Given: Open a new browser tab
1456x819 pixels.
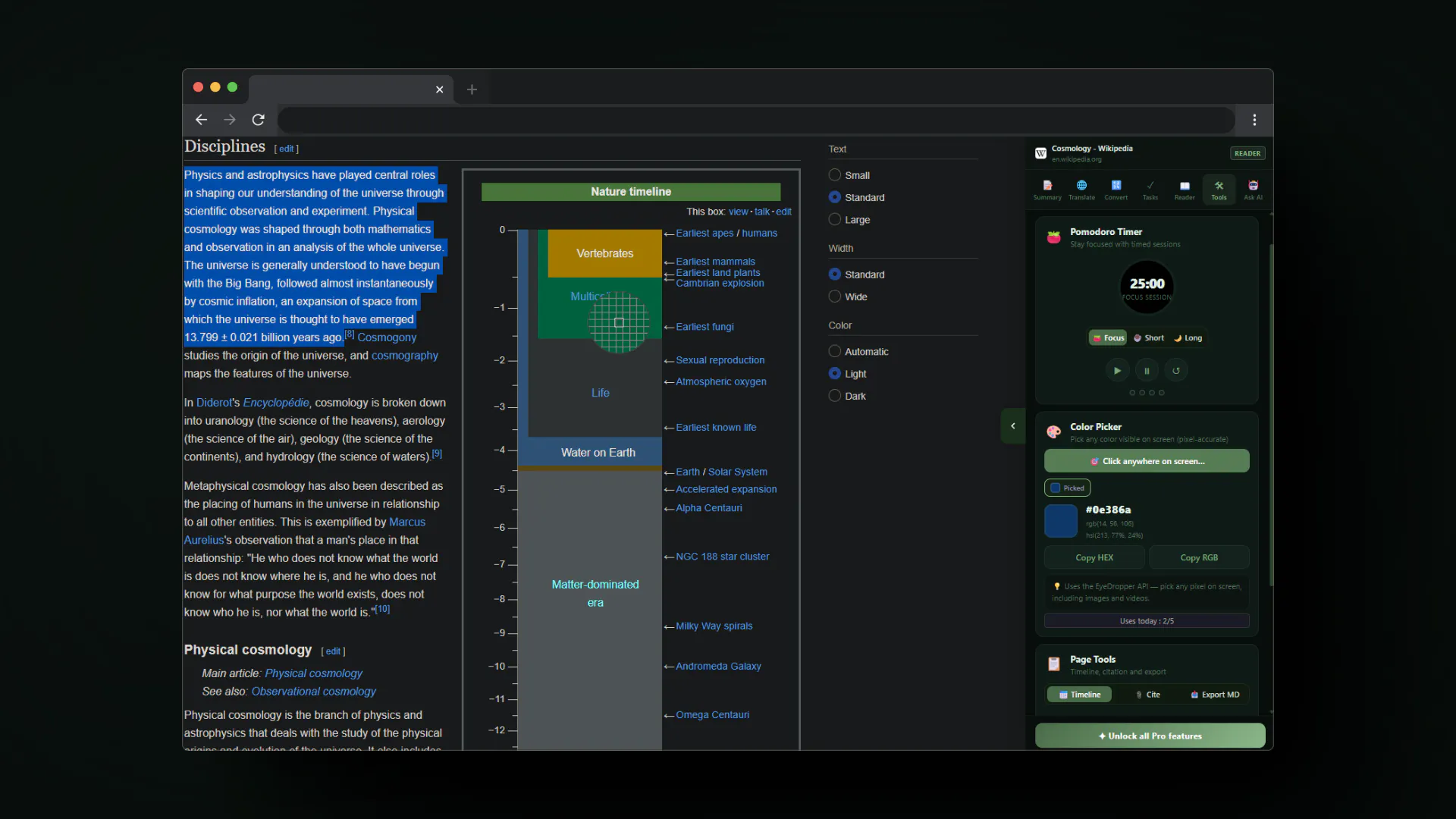Looking at the screenshot, I should (472, 89).
